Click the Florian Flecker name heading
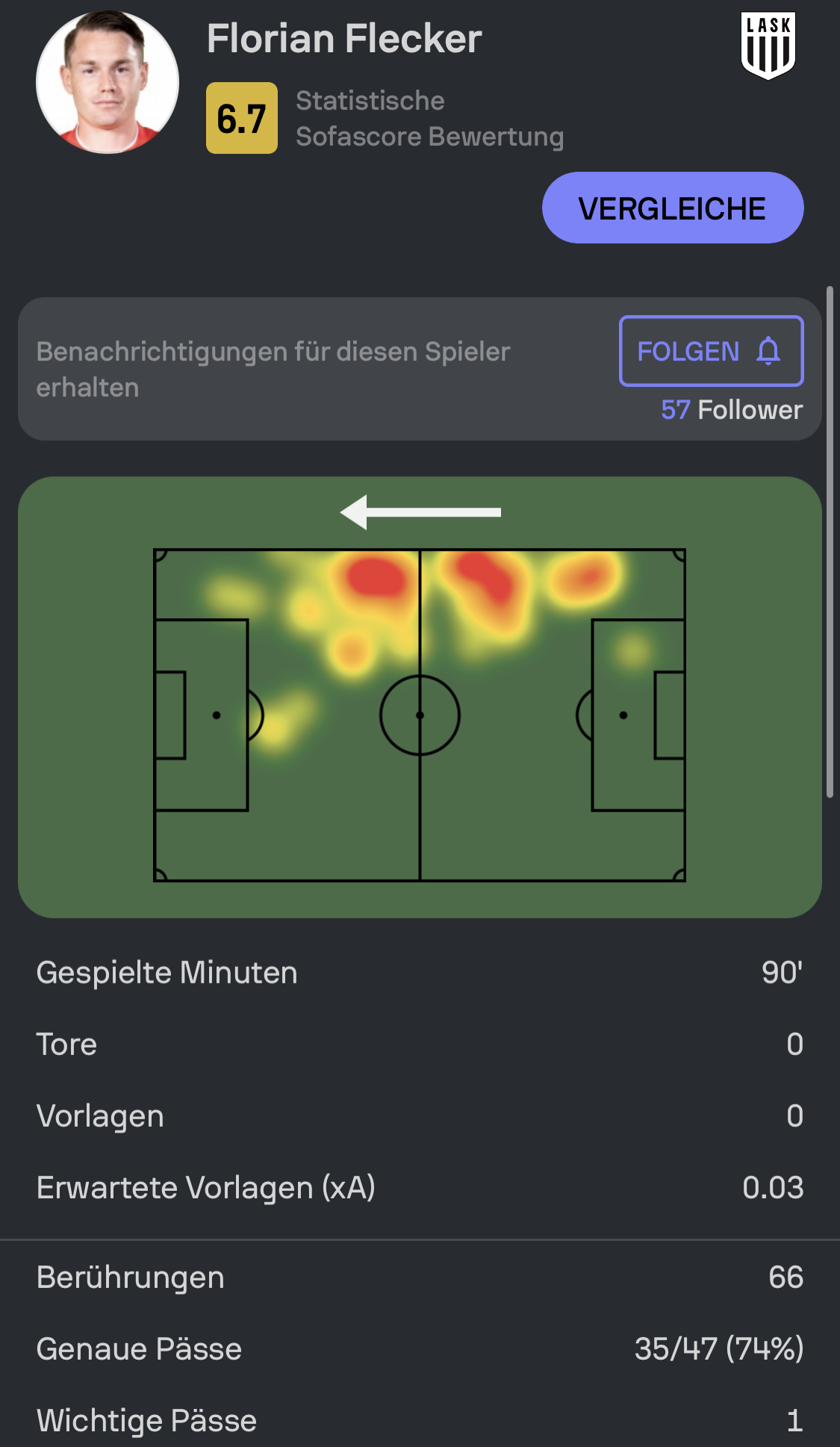The image size is (840, 1447). point(344,39)
